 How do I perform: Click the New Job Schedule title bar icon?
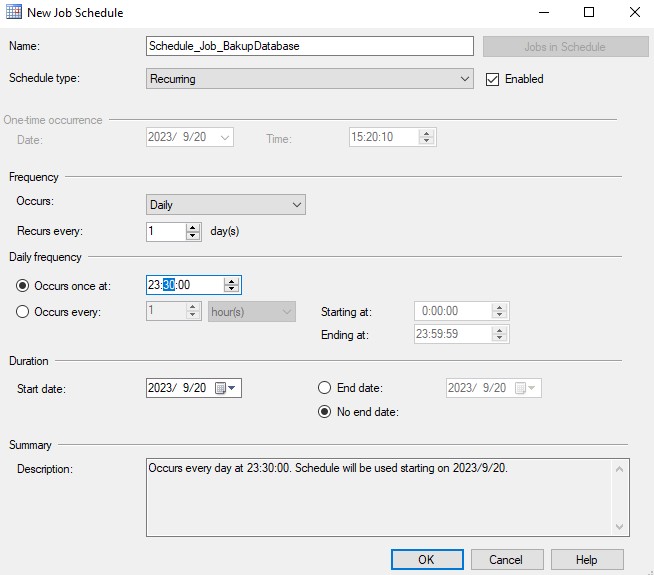pyautogui.click(x=14, y=12)
